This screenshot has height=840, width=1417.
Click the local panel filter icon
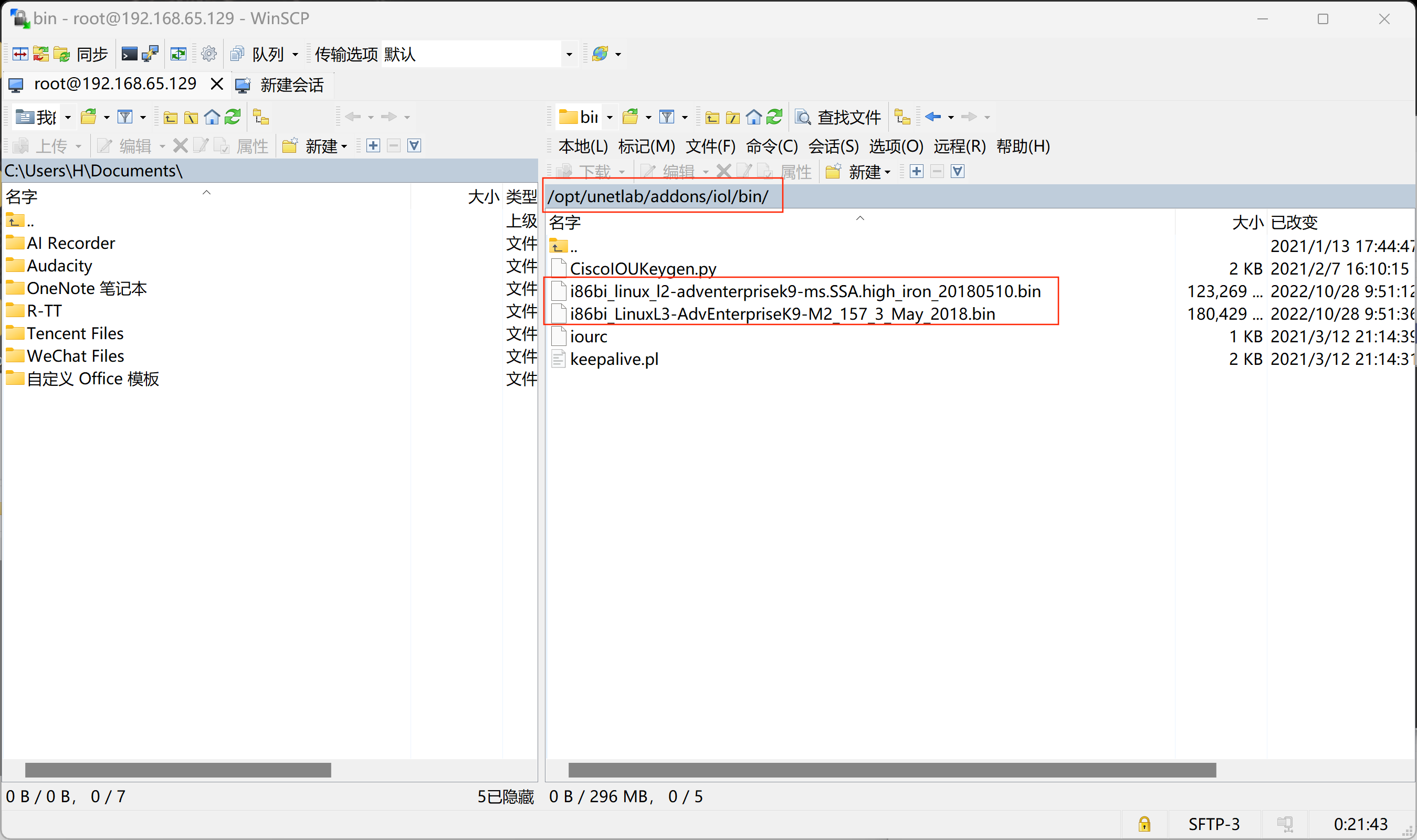click(124, 117)
